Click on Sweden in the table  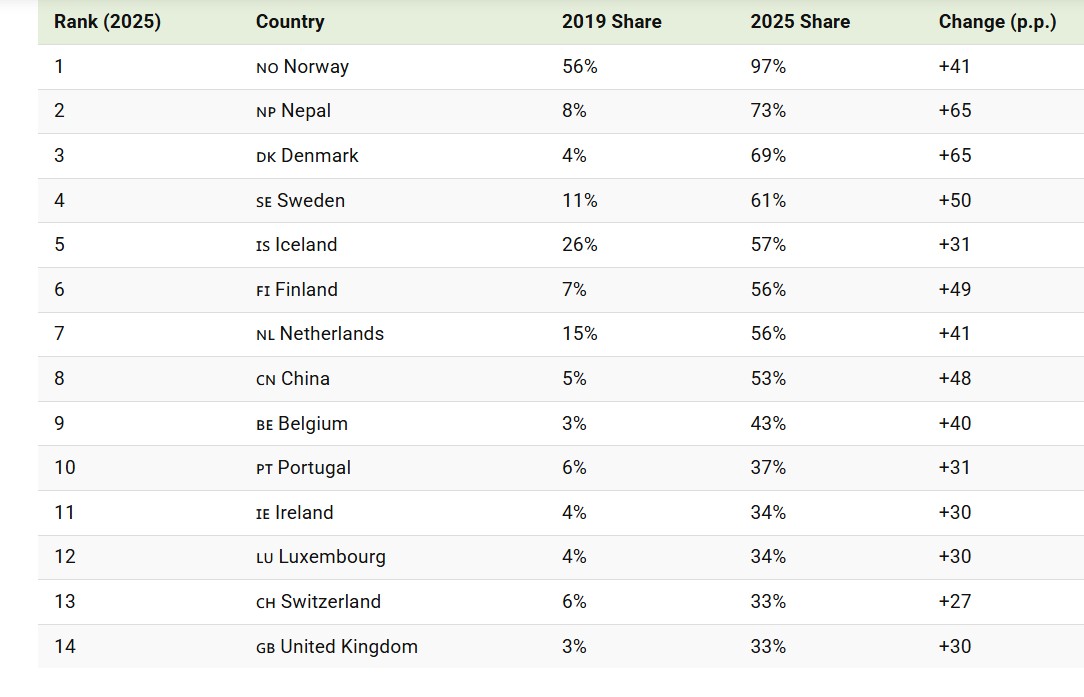pos(310,201)
